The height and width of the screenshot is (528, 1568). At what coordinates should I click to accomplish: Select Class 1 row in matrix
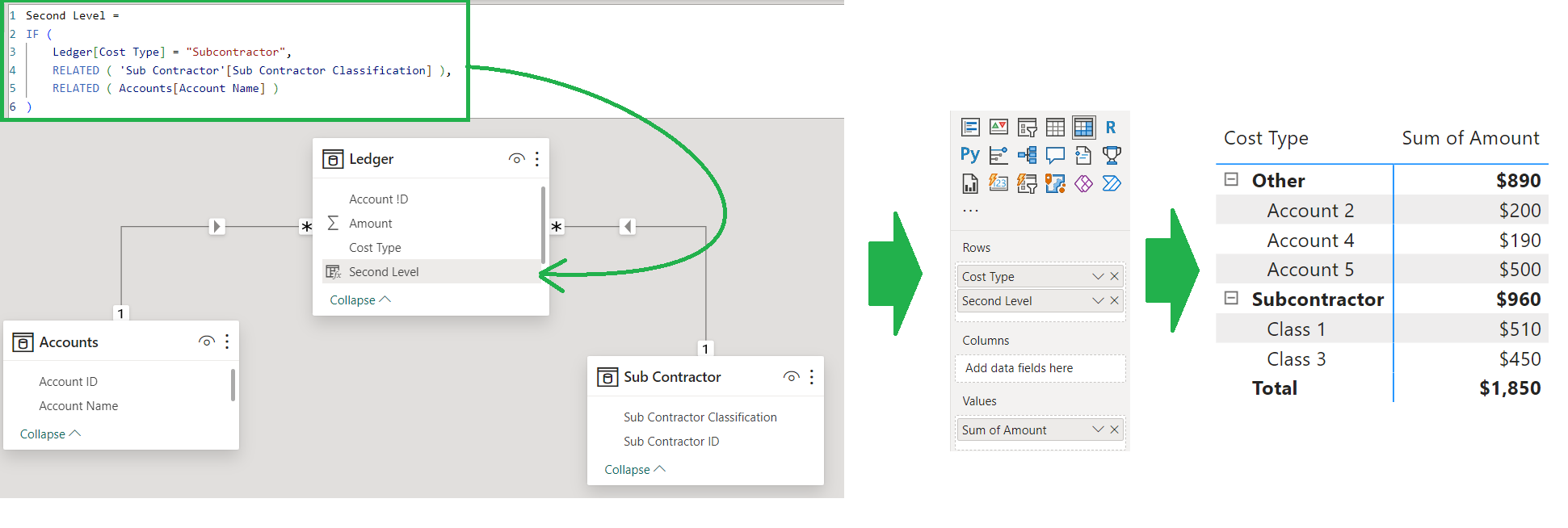click(x=1382, y=329)
